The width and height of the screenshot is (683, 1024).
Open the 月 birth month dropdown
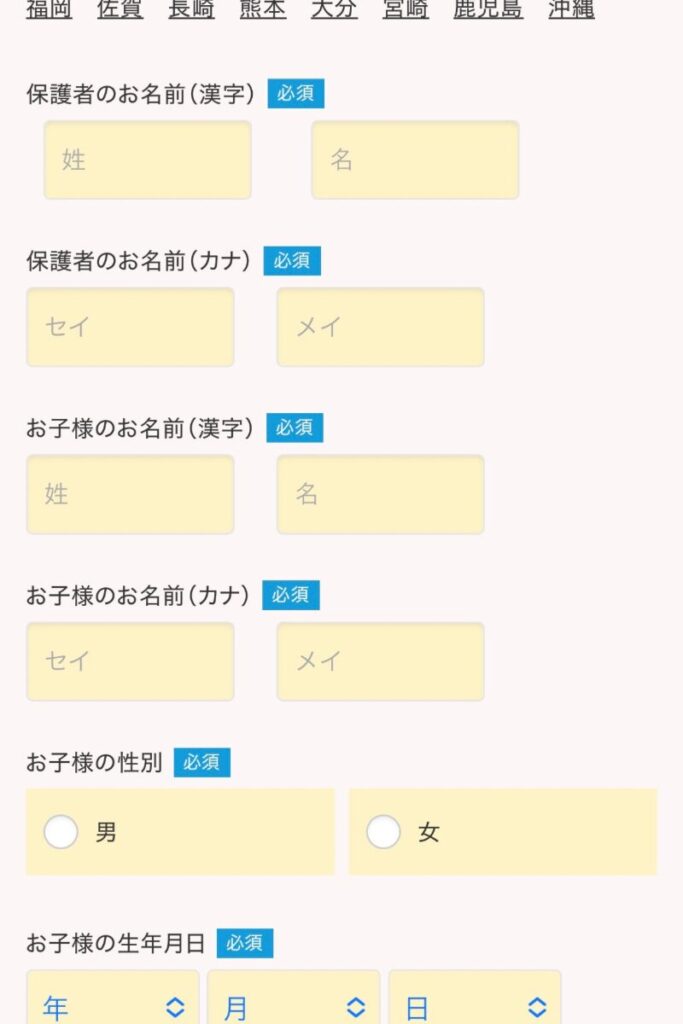pyautogui.click(x=293, y=1004)
